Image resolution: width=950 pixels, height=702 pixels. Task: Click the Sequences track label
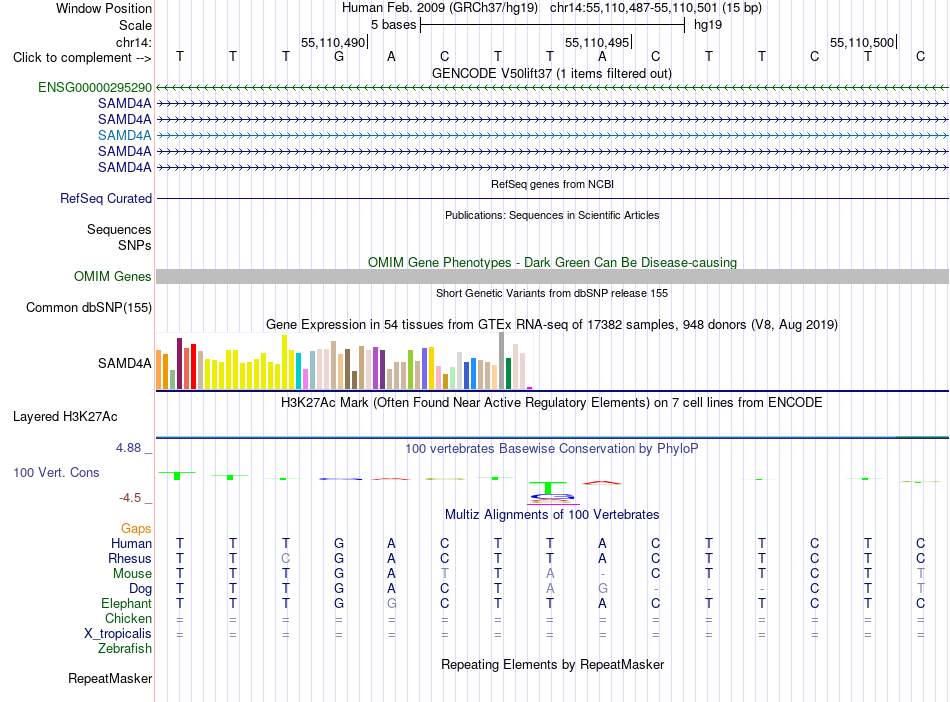coord(119,230)
